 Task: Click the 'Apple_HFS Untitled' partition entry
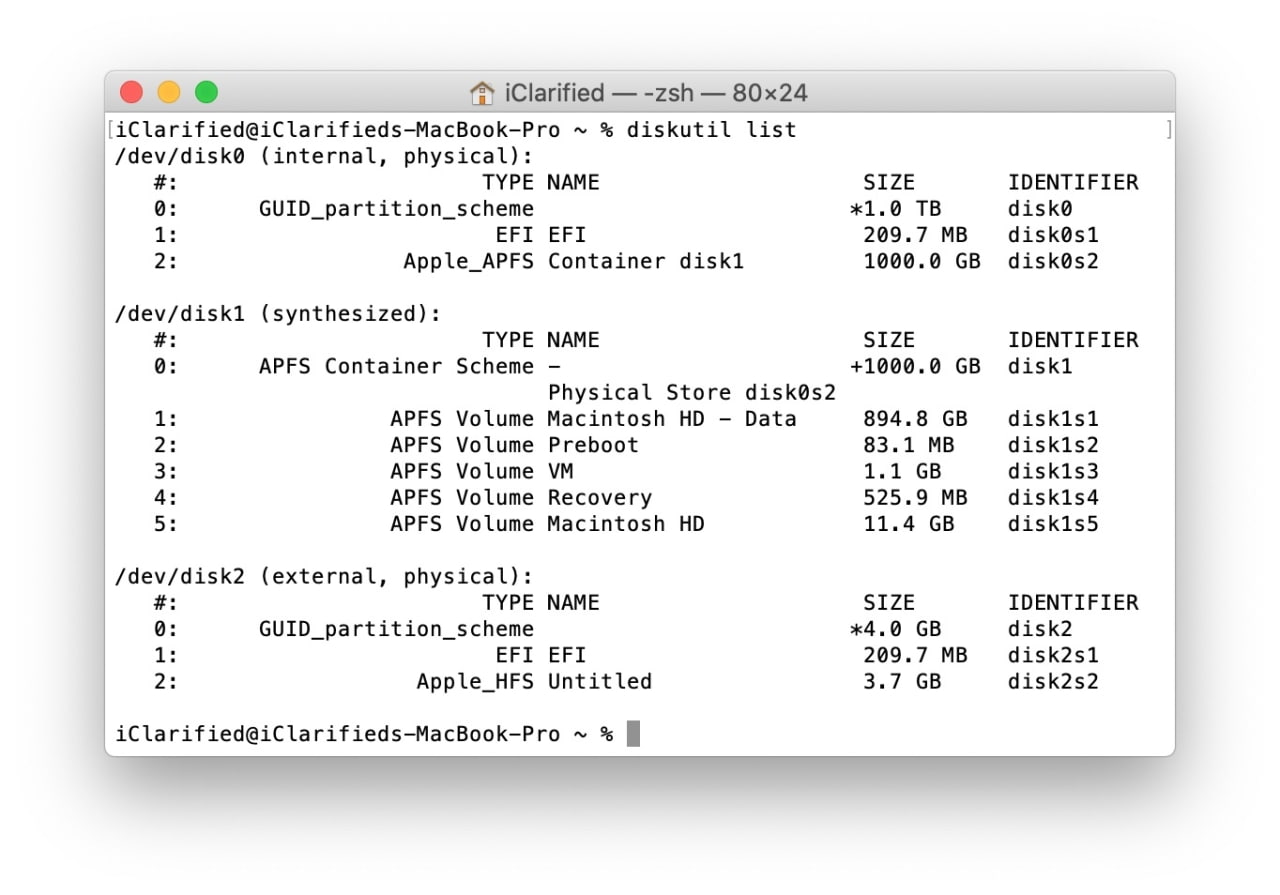534,682
